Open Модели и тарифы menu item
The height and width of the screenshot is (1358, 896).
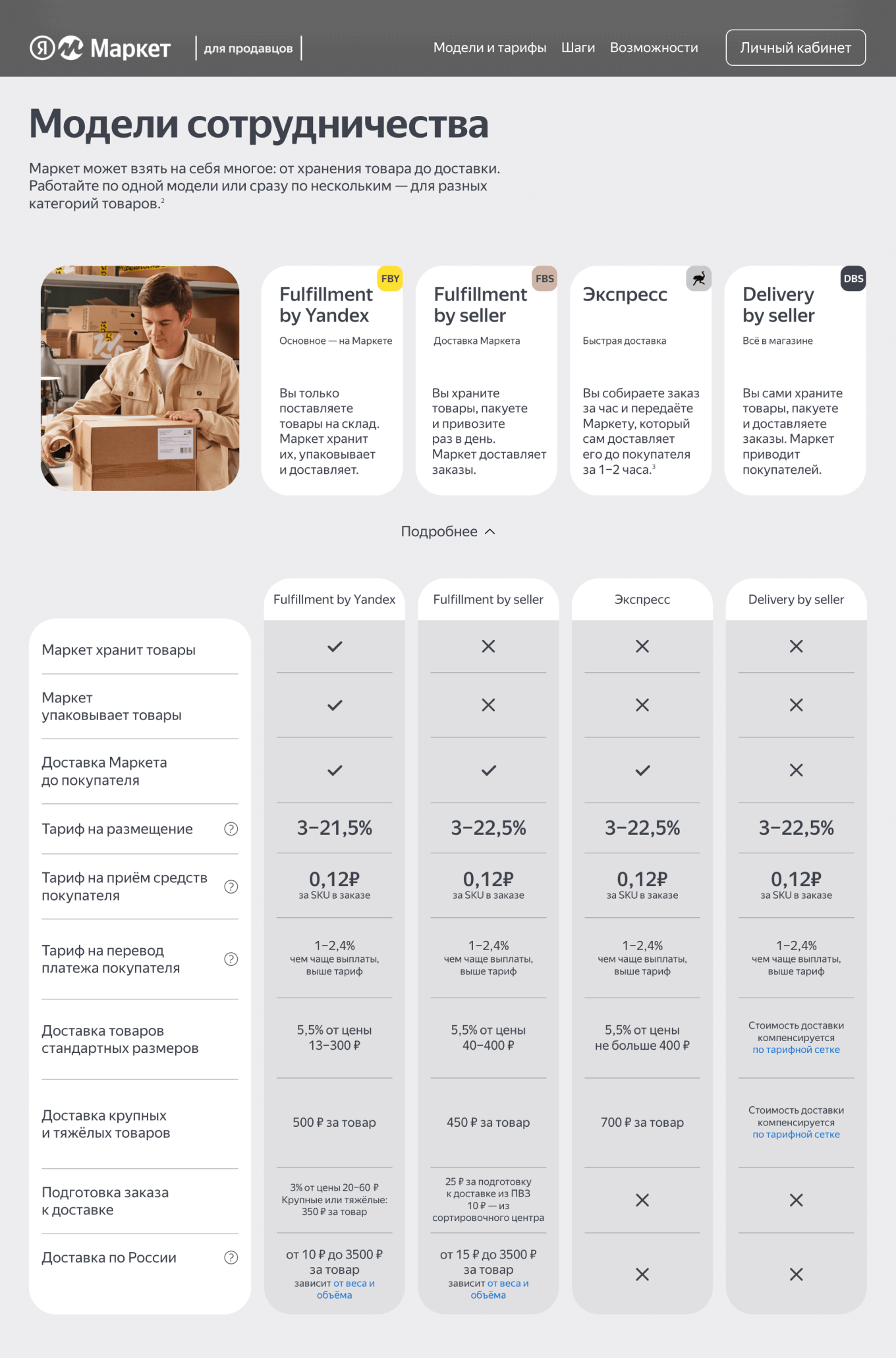pos(490,47)
